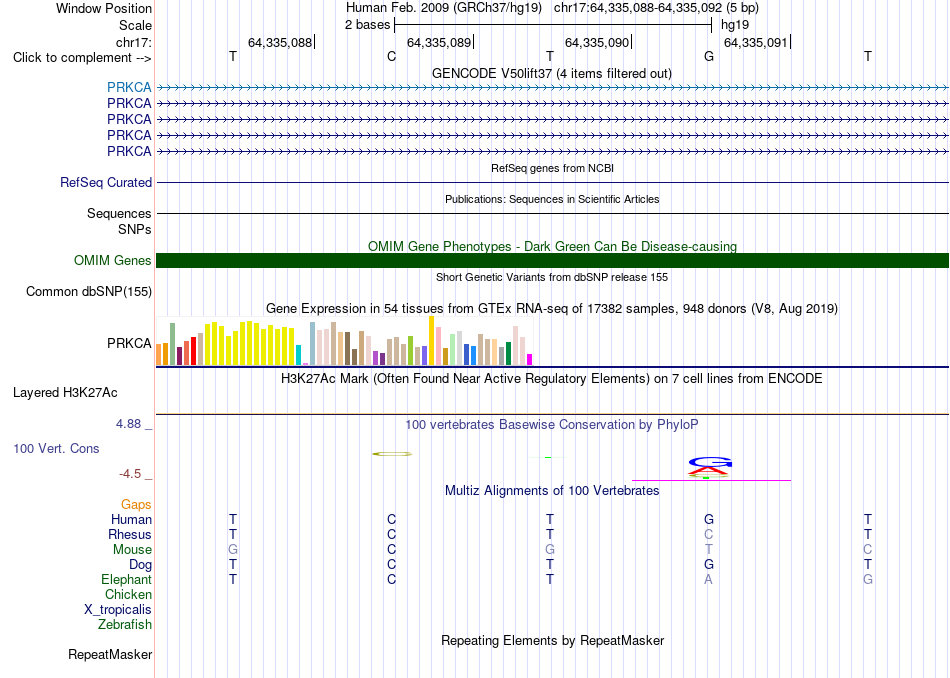This screenshot has height=678, width=950.
Task: Click the T base in the Mouse alignment row
Action: [709, 550]
